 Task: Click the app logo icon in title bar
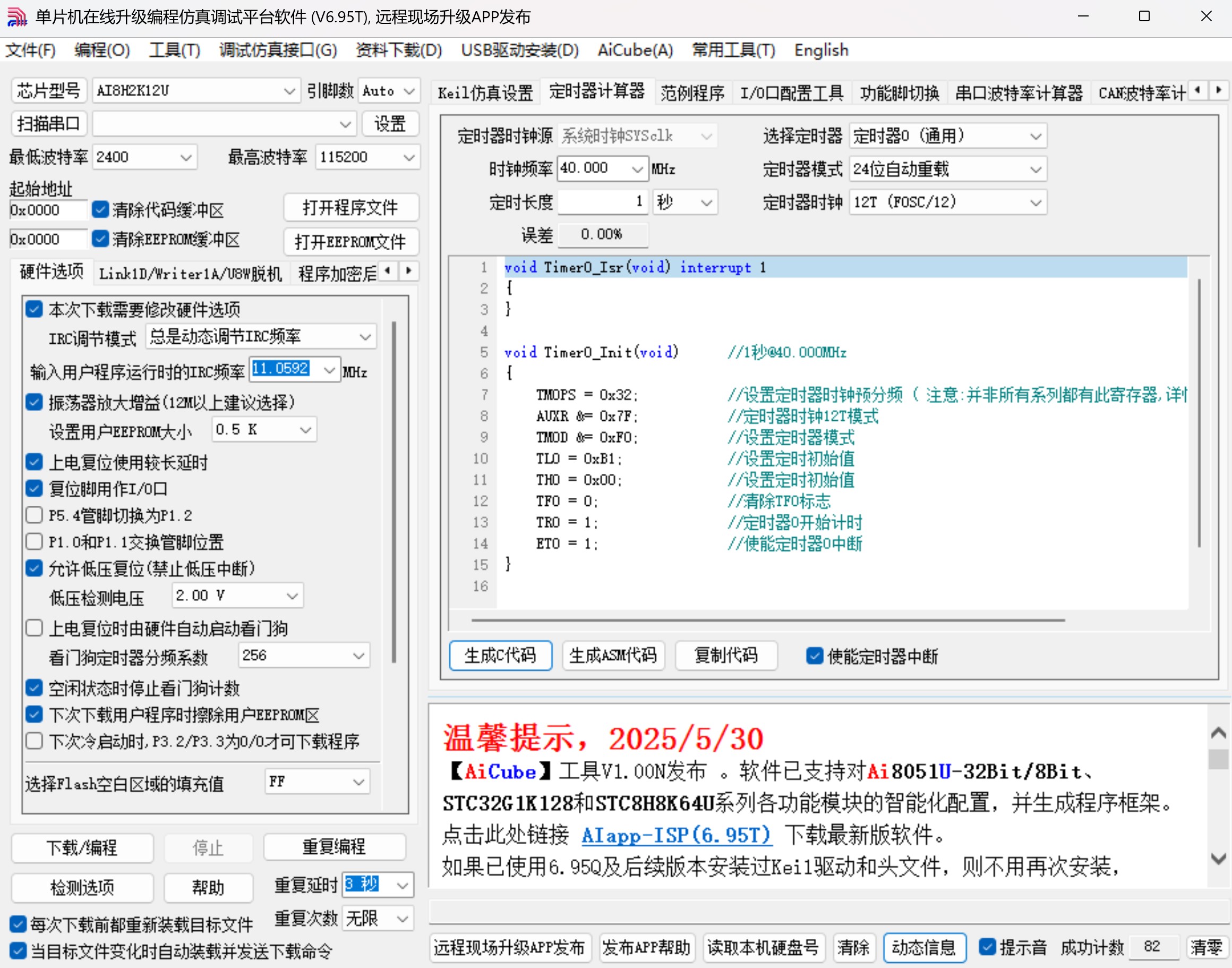(x=17, y=17)
